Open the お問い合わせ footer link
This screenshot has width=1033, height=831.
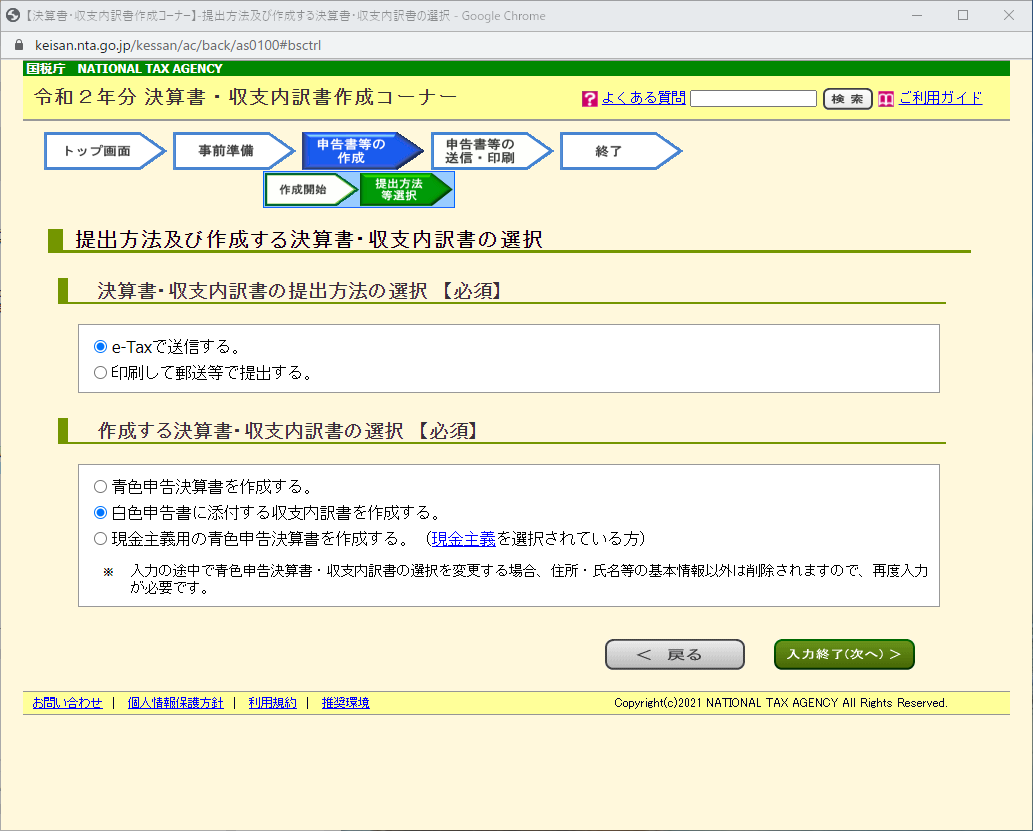point(67,703)
